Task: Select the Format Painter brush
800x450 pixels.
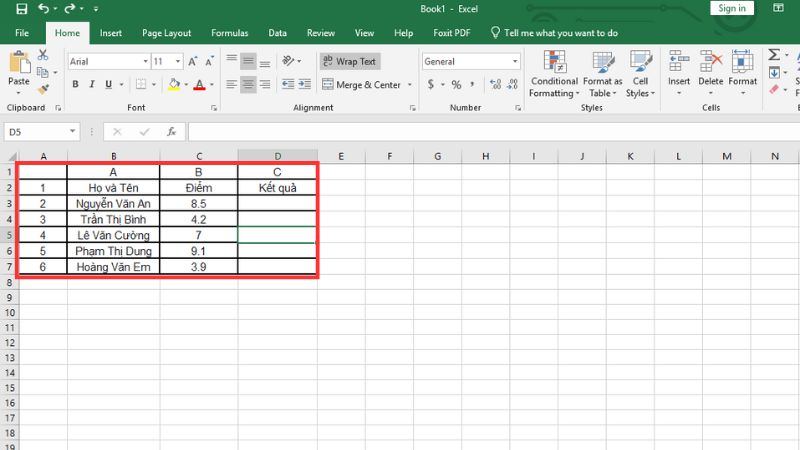Action: (x=43, y=88)
